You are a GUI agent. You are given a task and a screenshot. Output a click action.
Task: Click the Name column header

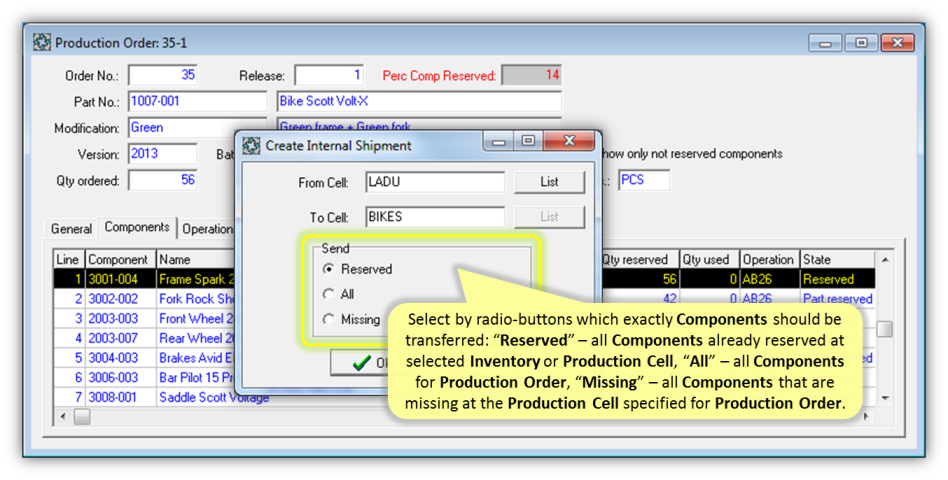[x=195, y=259]
